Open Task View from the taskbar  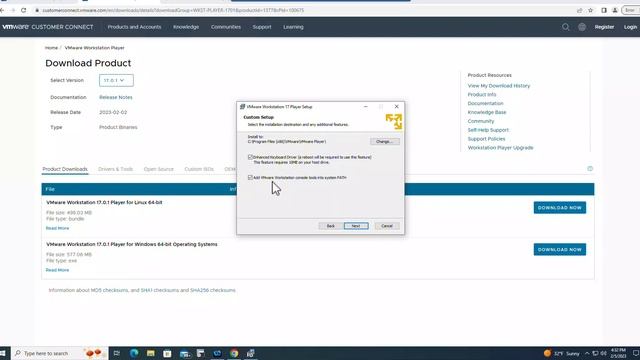point(117,353)
